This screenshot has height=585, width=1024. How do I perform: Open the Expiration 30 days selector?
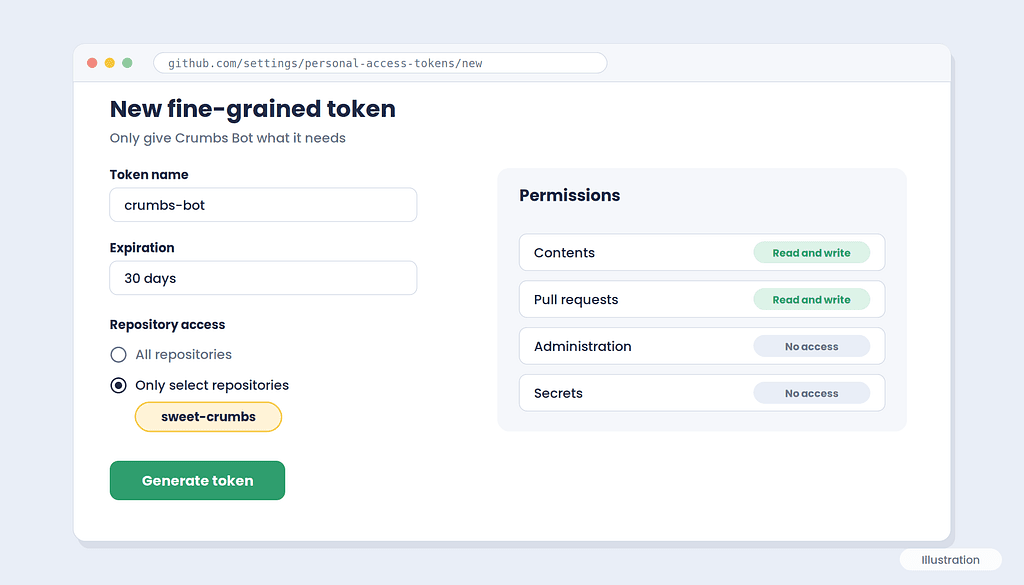263,278
